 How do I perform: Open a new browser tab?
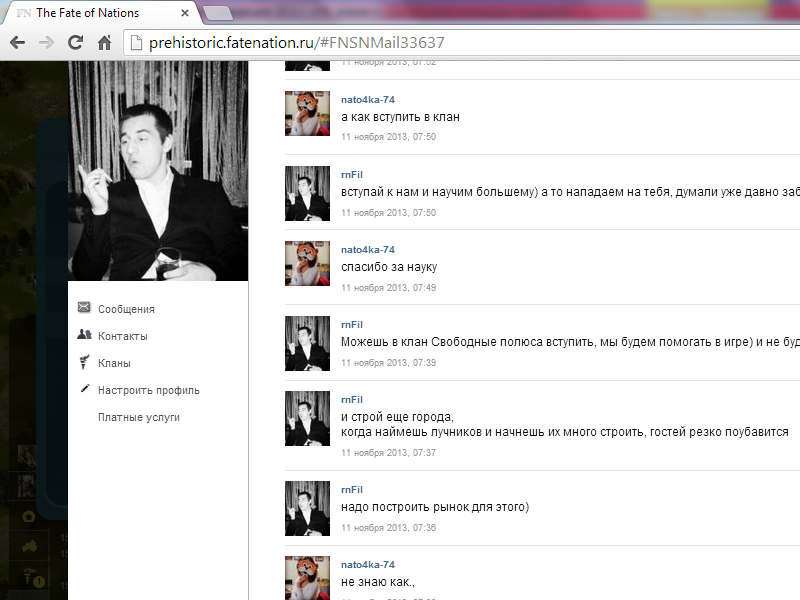click(218, 13)
